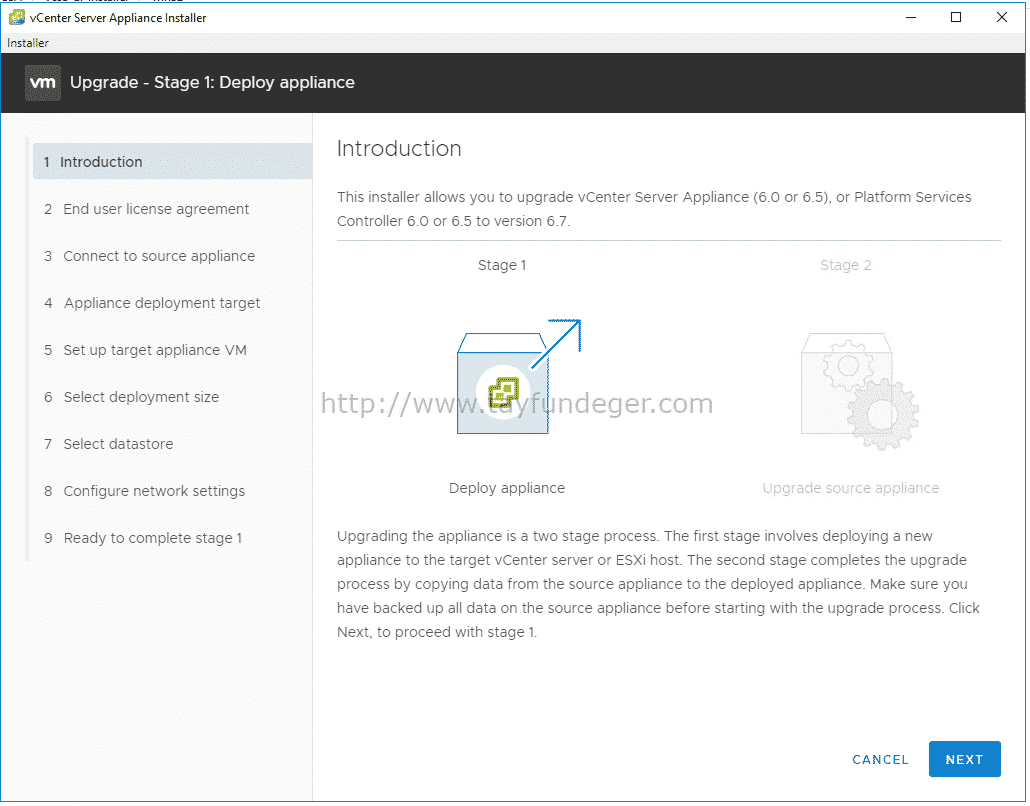Maximize the installer window

956,18
